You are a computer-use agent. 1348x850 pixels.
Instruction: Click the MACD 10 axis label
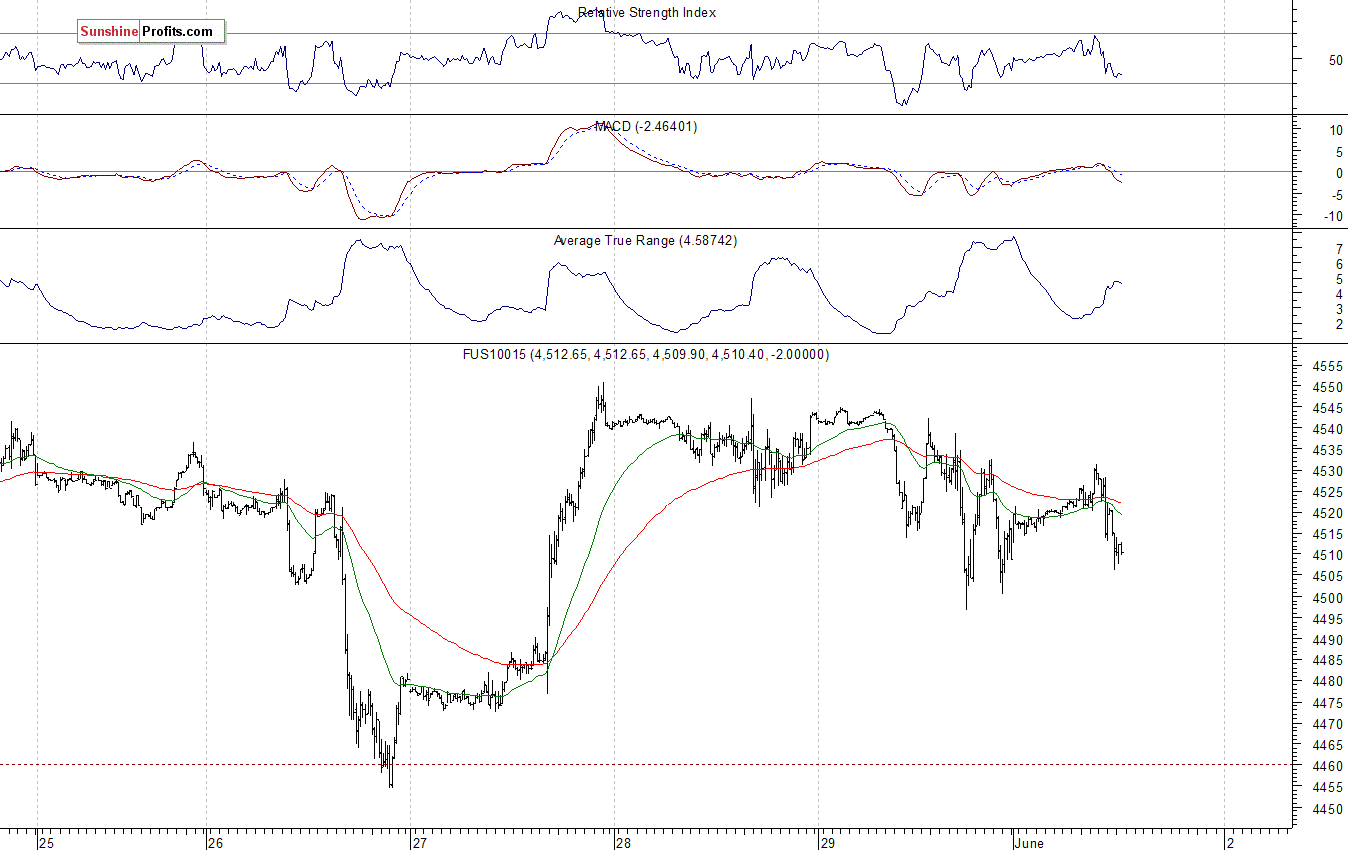point(1335,130)
